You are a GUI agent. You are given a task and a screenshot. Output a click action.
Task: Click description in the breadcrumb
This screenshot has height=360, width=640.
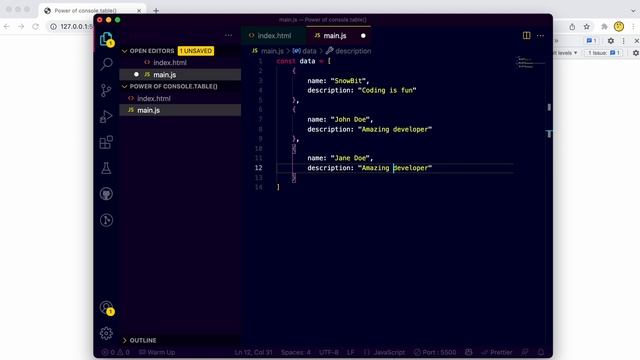[x=348, y=51]
